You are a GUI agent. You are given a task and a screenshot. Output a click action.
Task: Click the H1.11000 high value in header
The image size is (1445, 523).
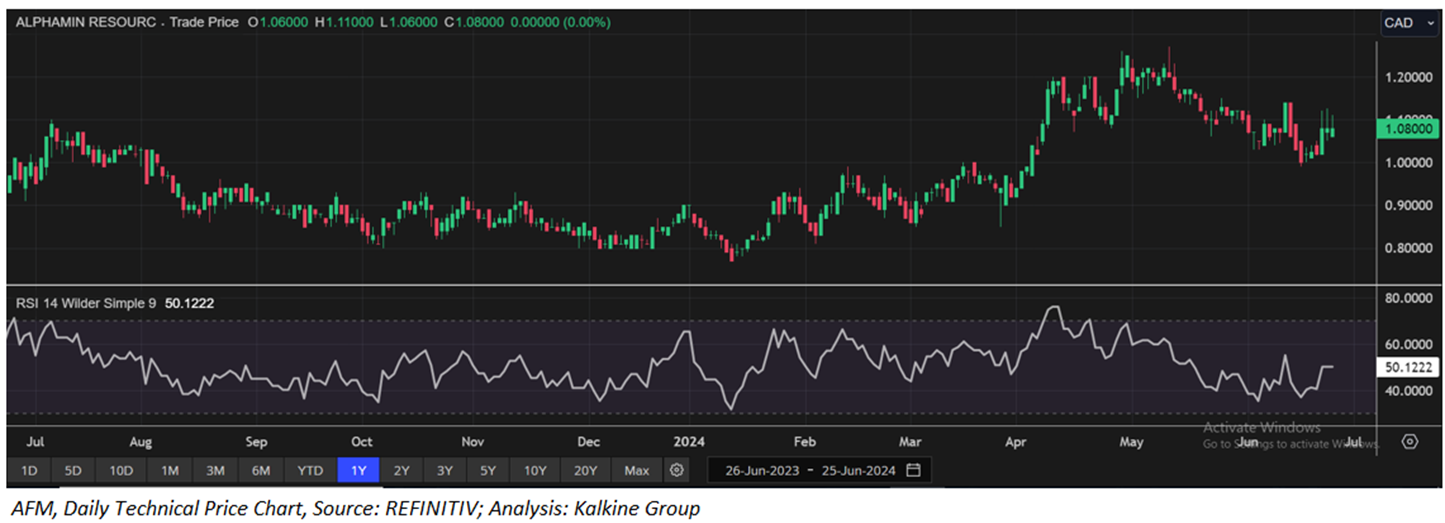(346, 22)
